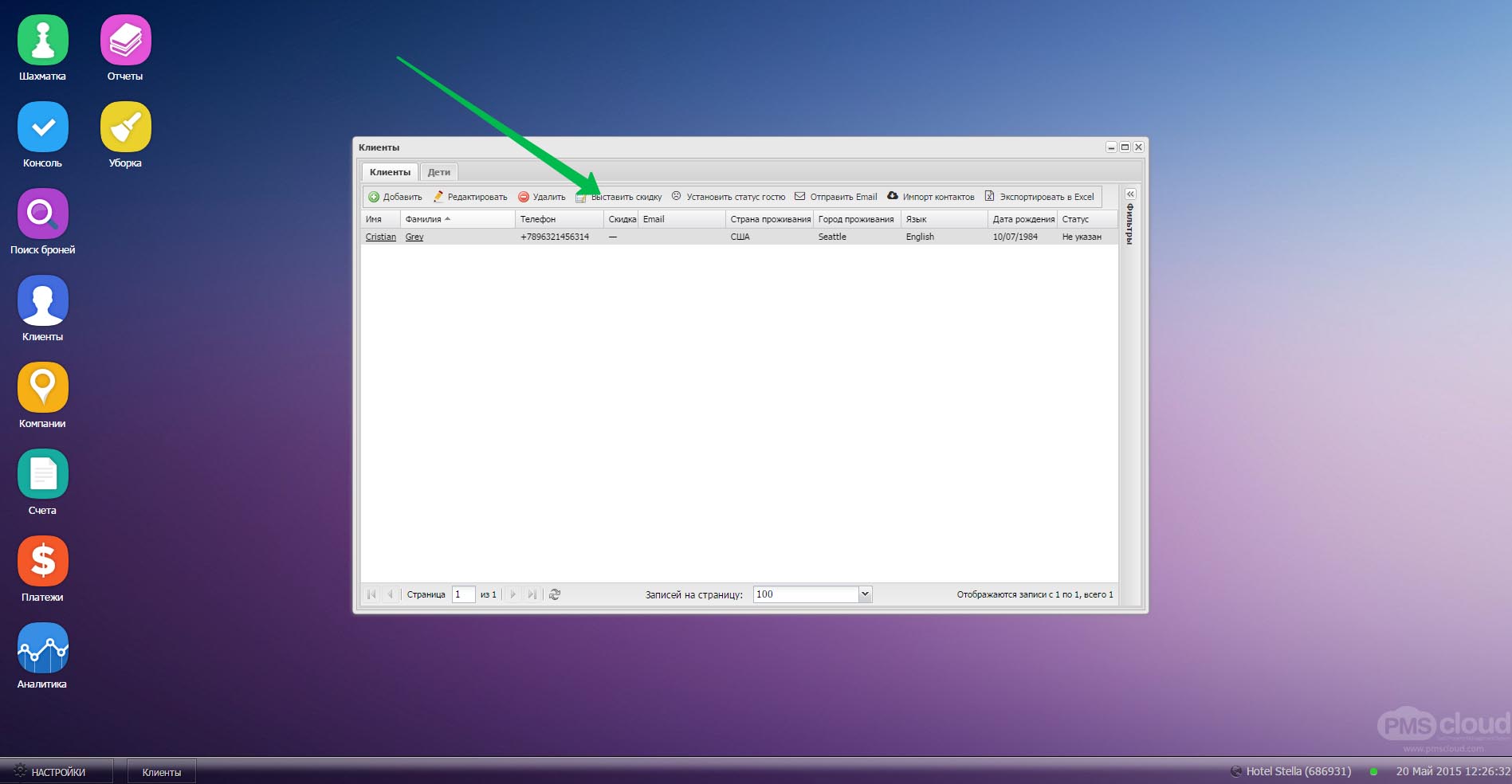Viewport: 1512px width, 784px height.
Task: Click the Счета documents icon
Action: coord(42,474)
